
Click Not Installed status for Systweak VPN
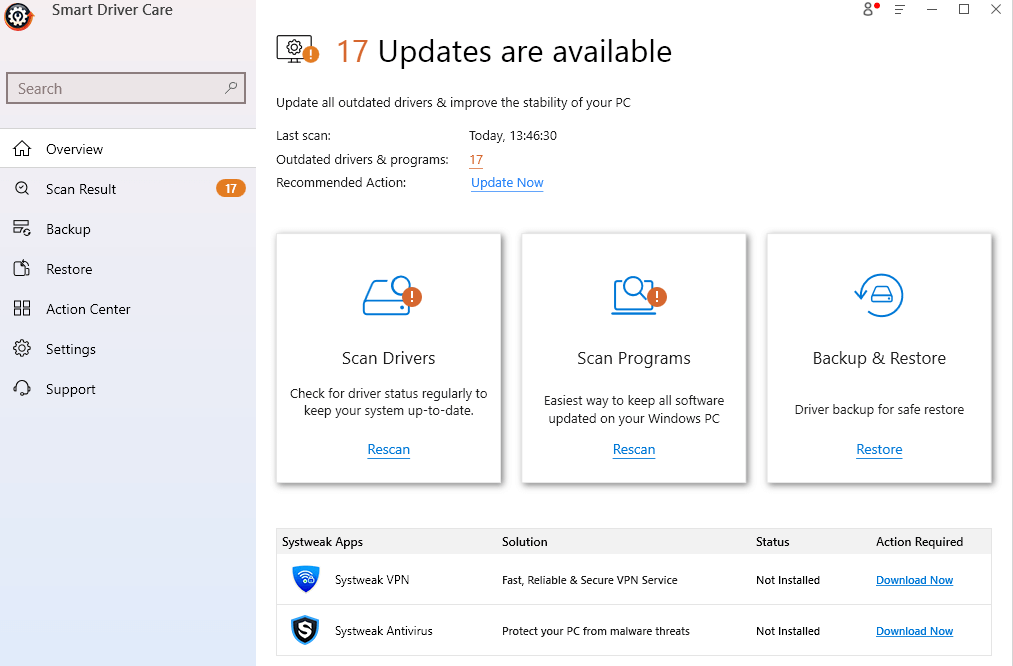(788, 580)
